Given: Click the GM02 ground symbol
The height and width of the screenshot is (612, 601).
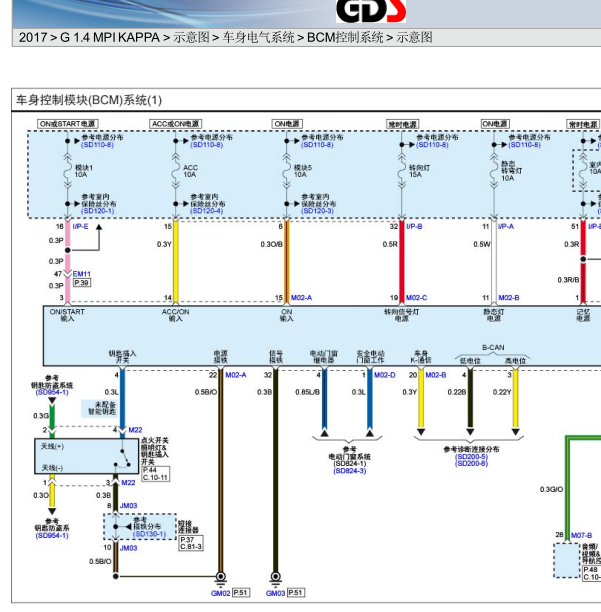Looking at the screenshot, I should [x=220, y=578].
